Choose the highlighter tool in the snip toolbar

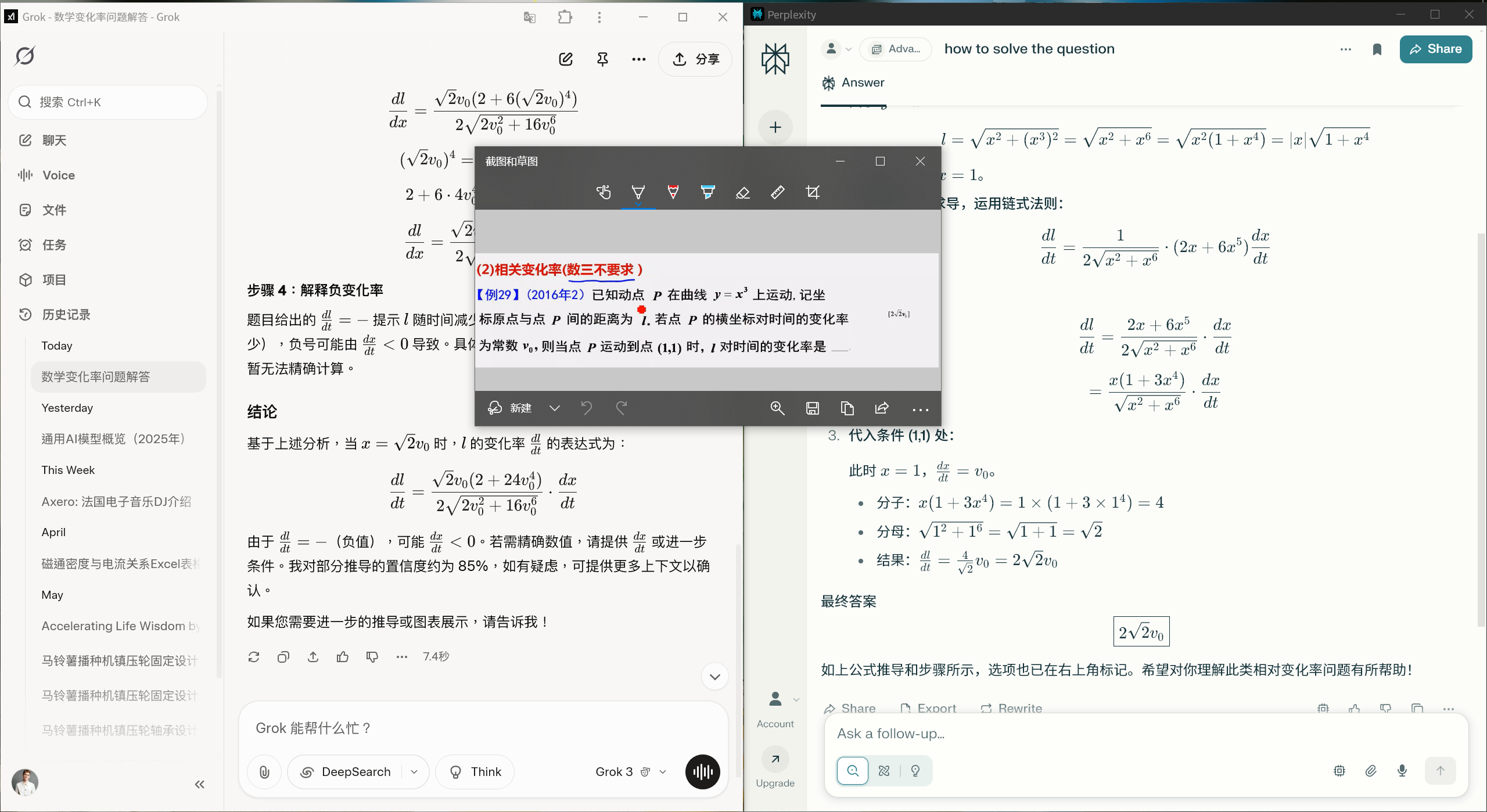(x=707, y=192)
